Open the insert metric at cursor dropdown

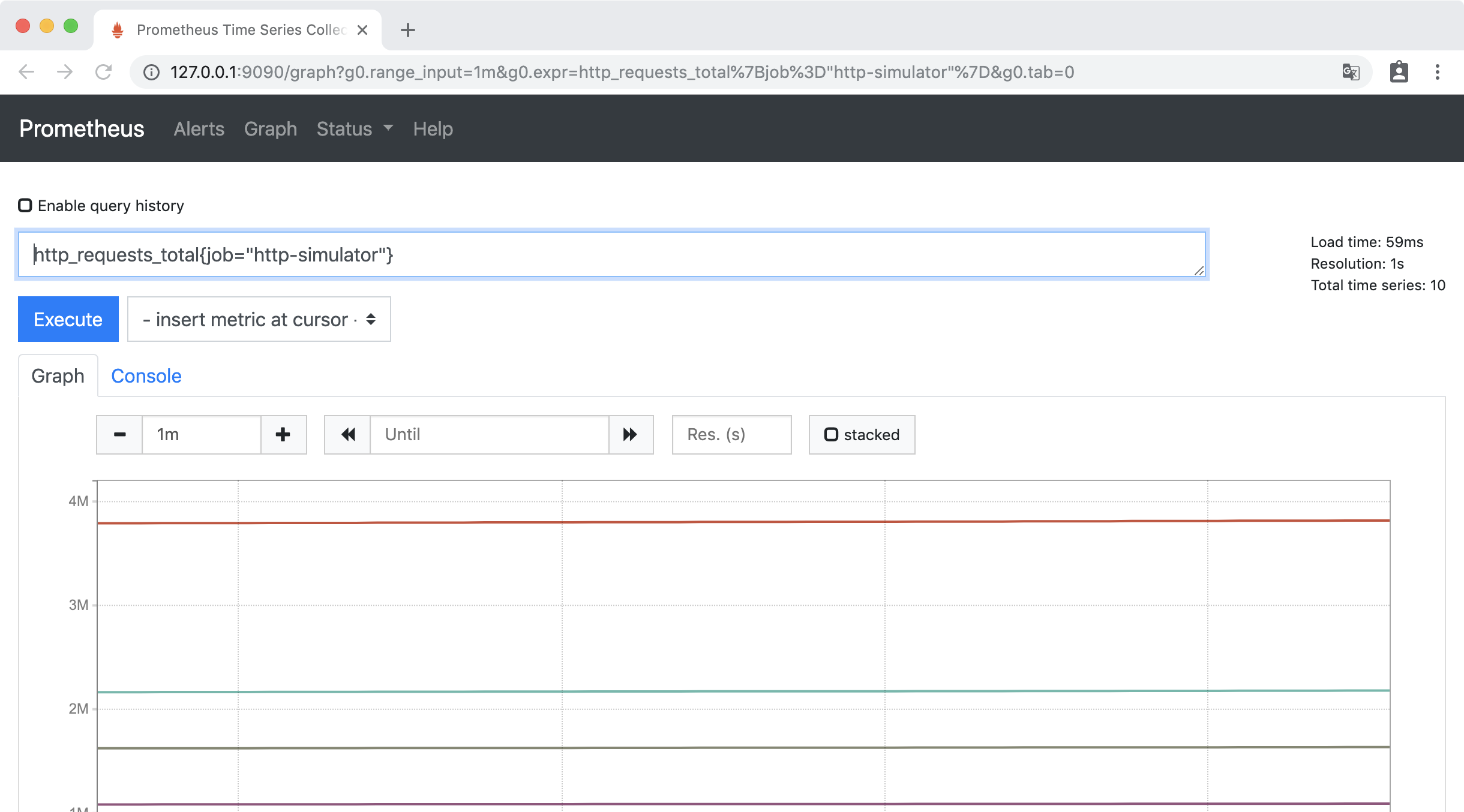point(259,319)
